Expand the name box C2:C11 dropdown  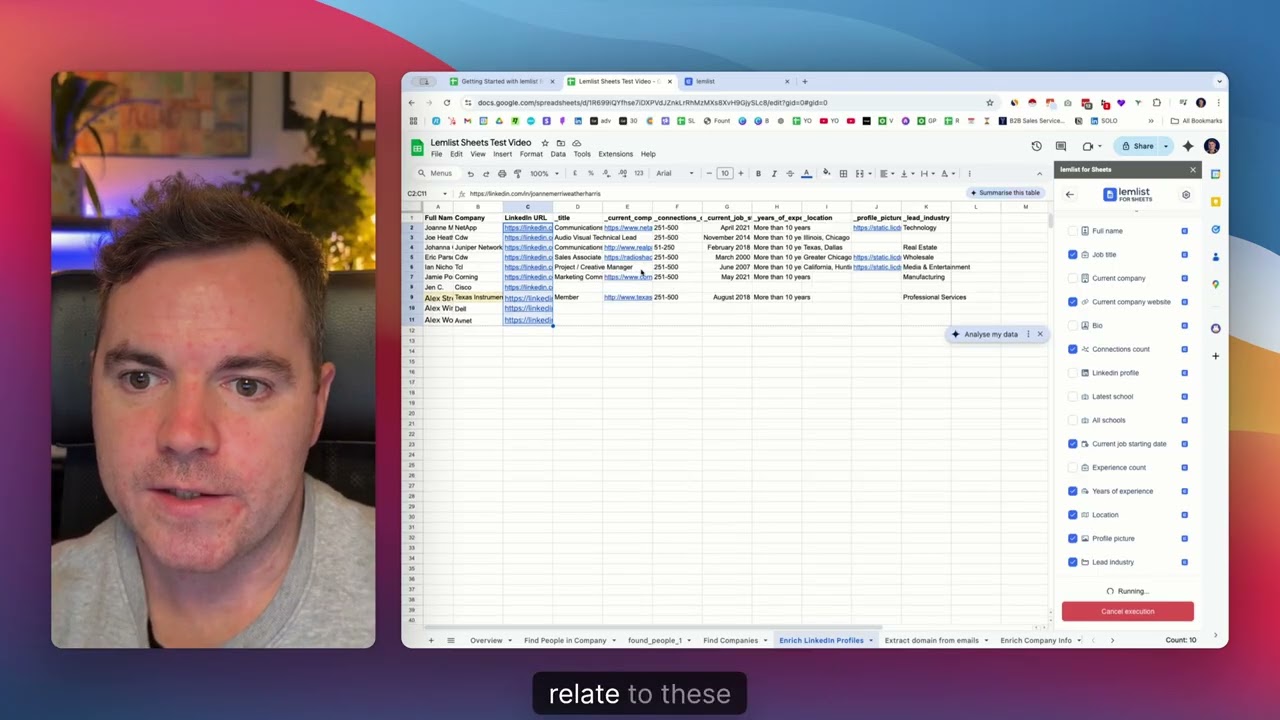[443, 193]
